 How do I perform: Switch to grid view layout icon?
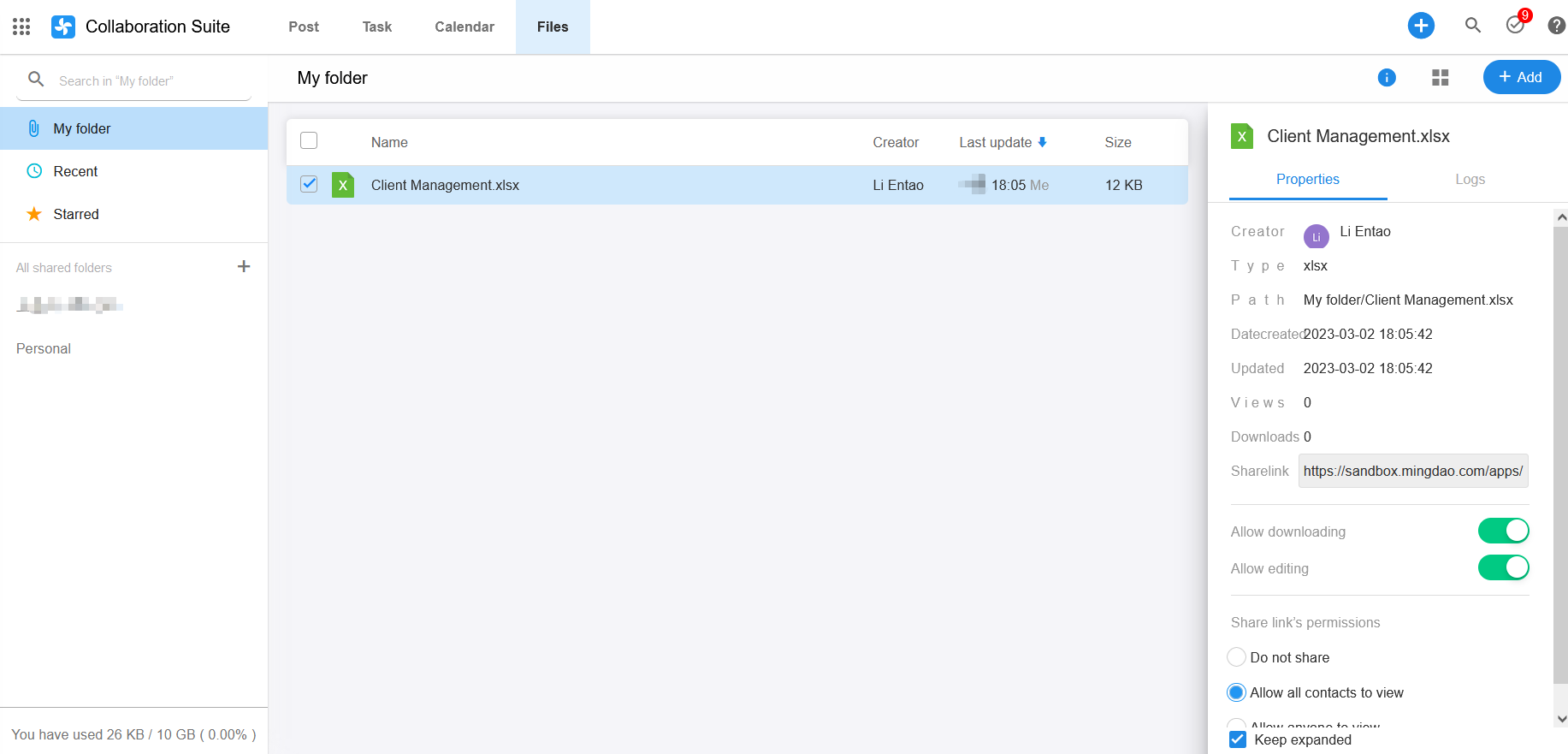coord(1440,78)
